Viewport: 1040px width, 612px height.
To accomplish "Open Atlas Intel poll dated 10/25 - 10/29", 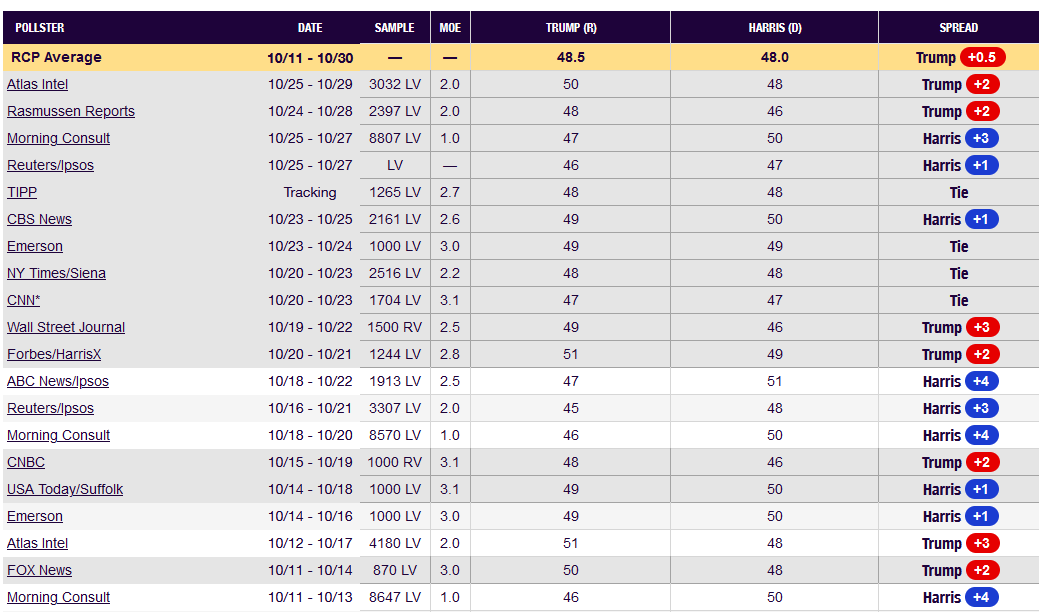I will click(37, 84).
